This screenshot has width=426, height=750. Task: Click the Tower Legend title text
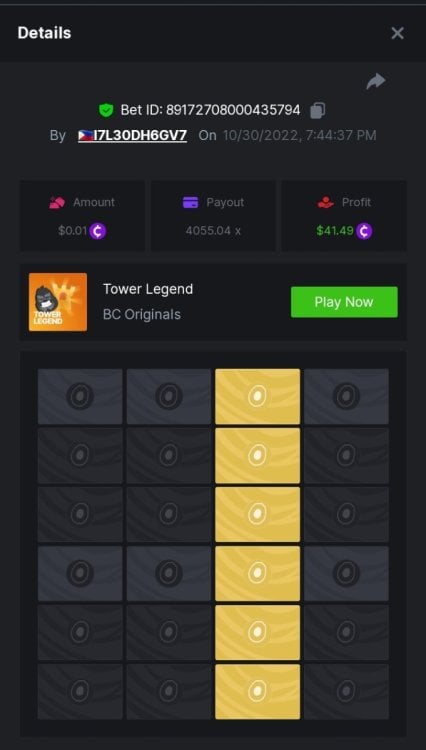pos(148,289)
